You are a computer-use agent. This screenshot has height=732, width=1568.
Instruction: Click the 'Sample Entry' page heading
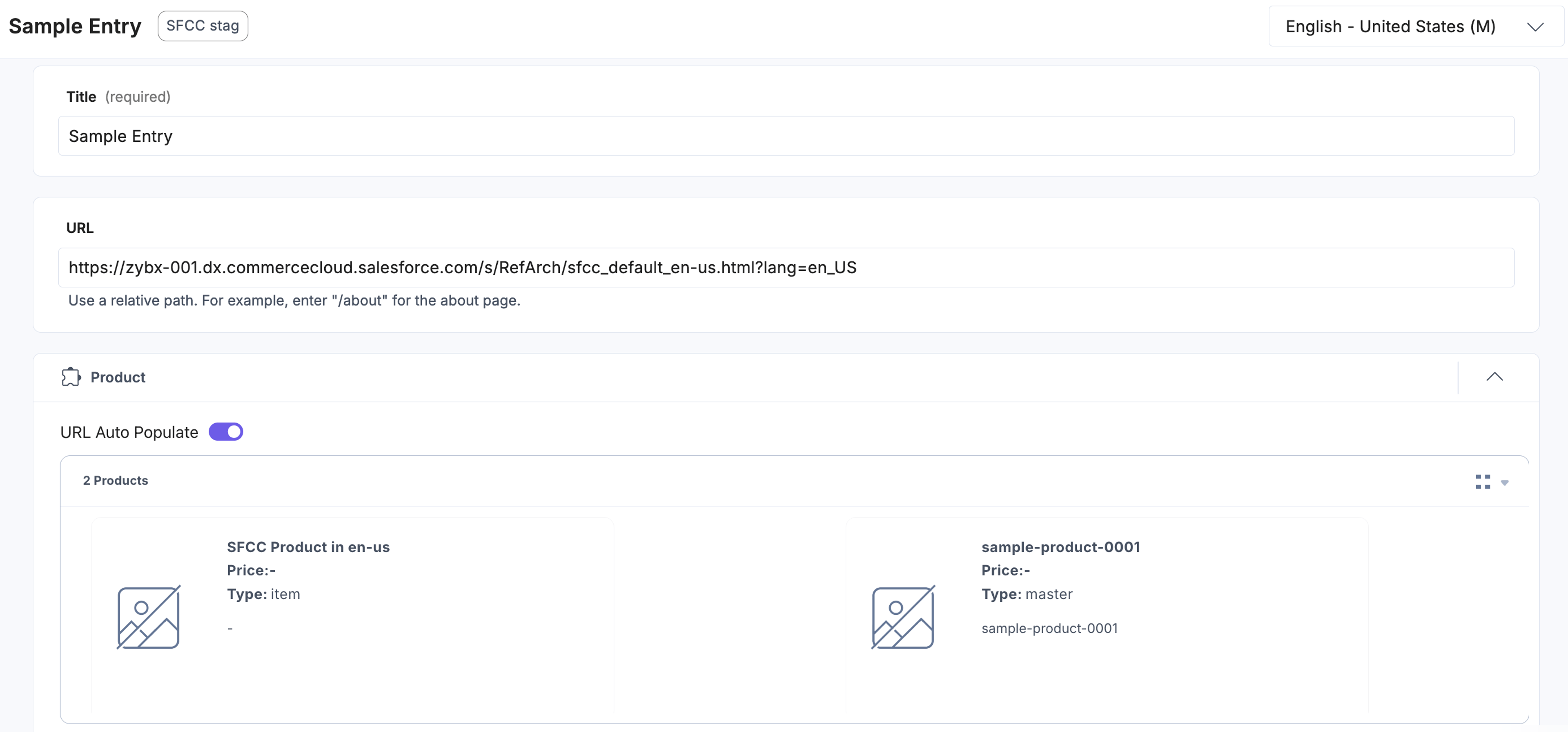tap(75, 26)
